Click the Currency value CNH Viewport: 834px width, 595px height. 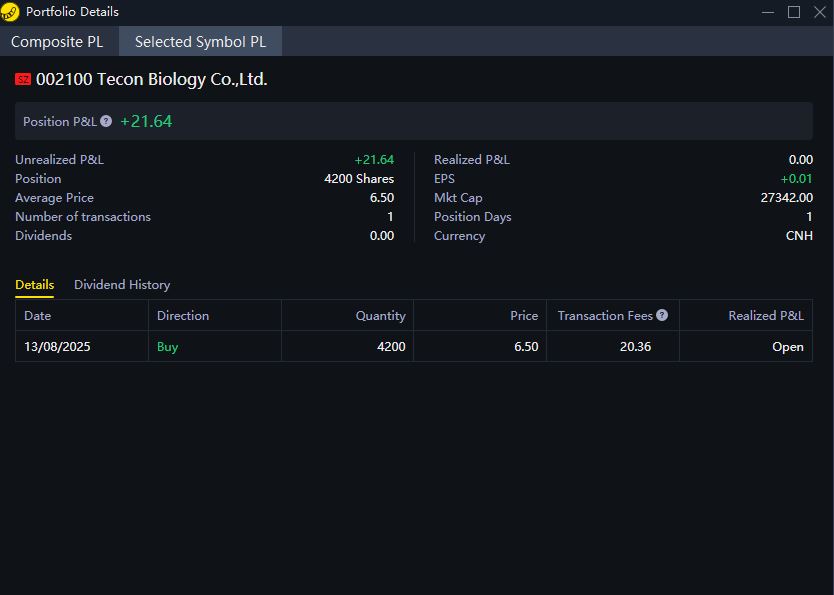point(799,236)
